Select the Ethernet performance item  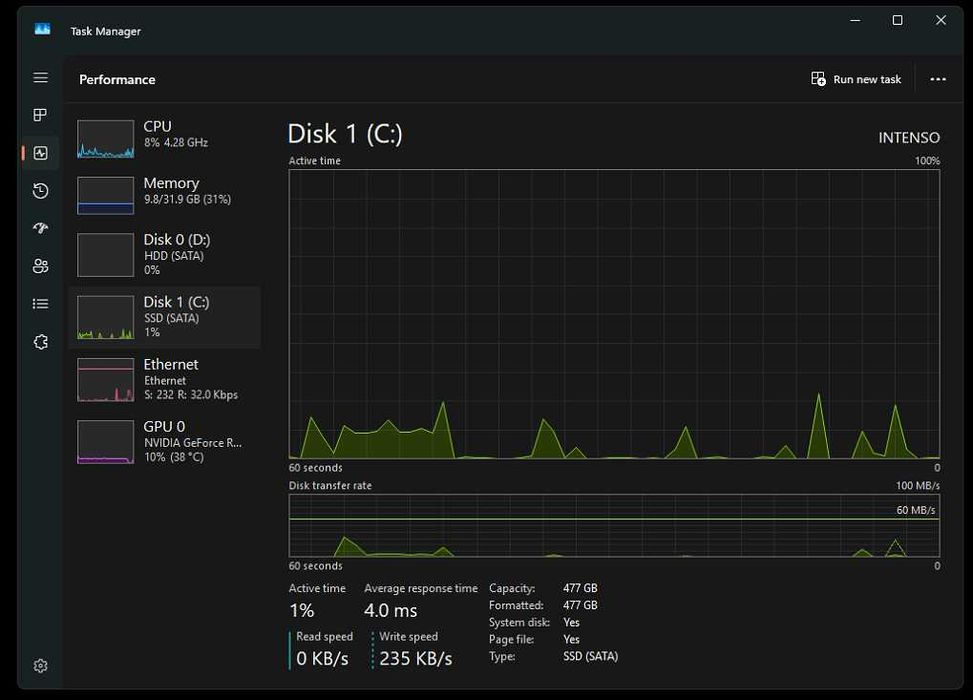coord(164,379)
